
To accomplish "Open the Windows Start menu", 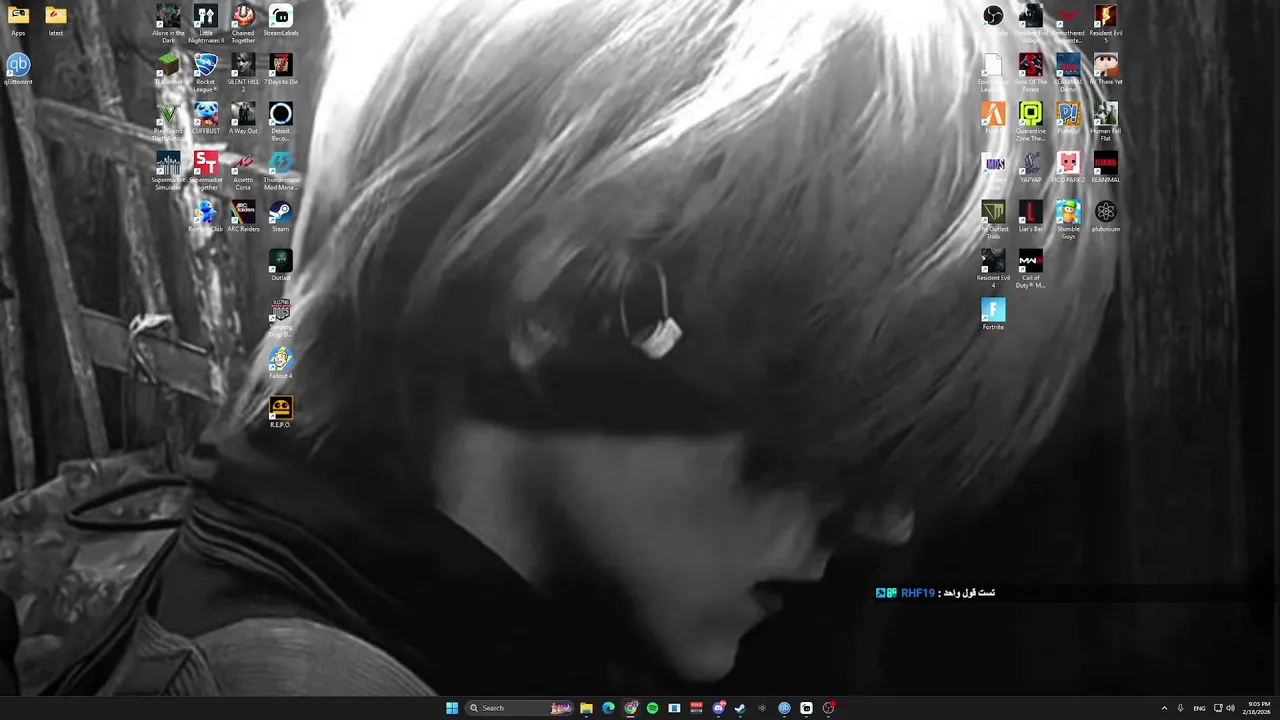I will click(452, 708).
